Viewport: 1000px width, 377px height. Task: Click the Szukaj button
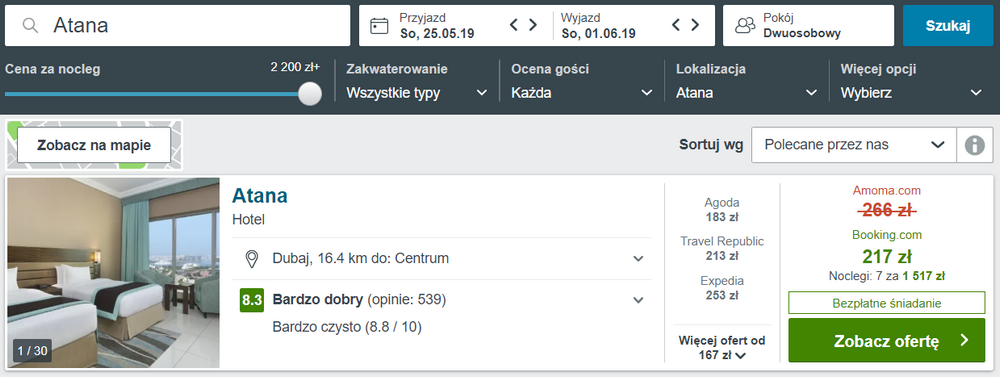click(x=948, y=26)
